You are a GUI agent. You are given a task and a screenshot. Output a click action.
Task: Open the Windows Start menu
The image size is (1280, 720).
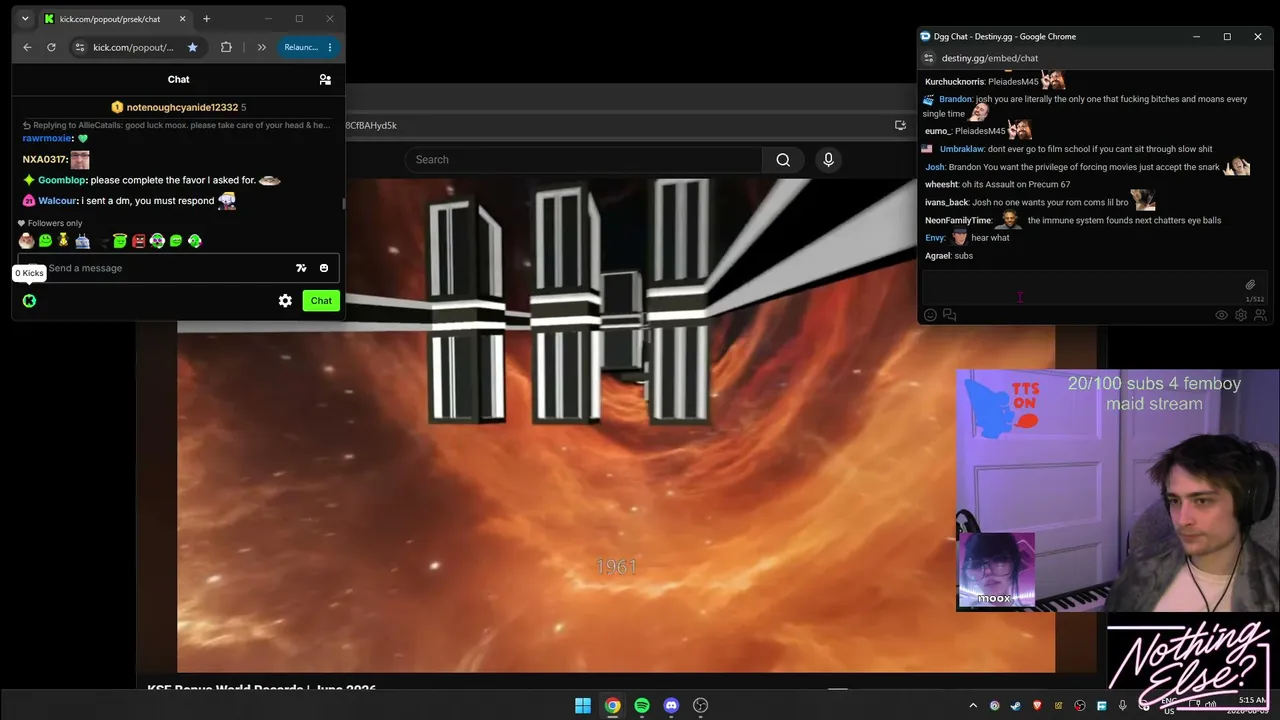click(583, 705)
